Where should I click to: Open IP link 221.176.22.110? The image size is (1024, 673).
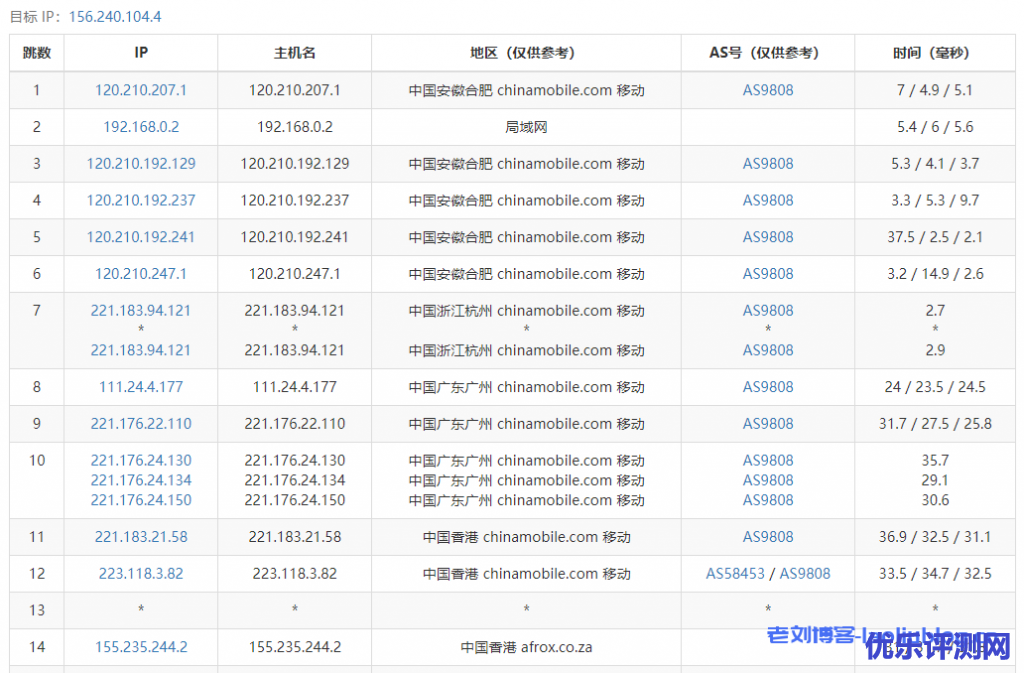(141, 424)
